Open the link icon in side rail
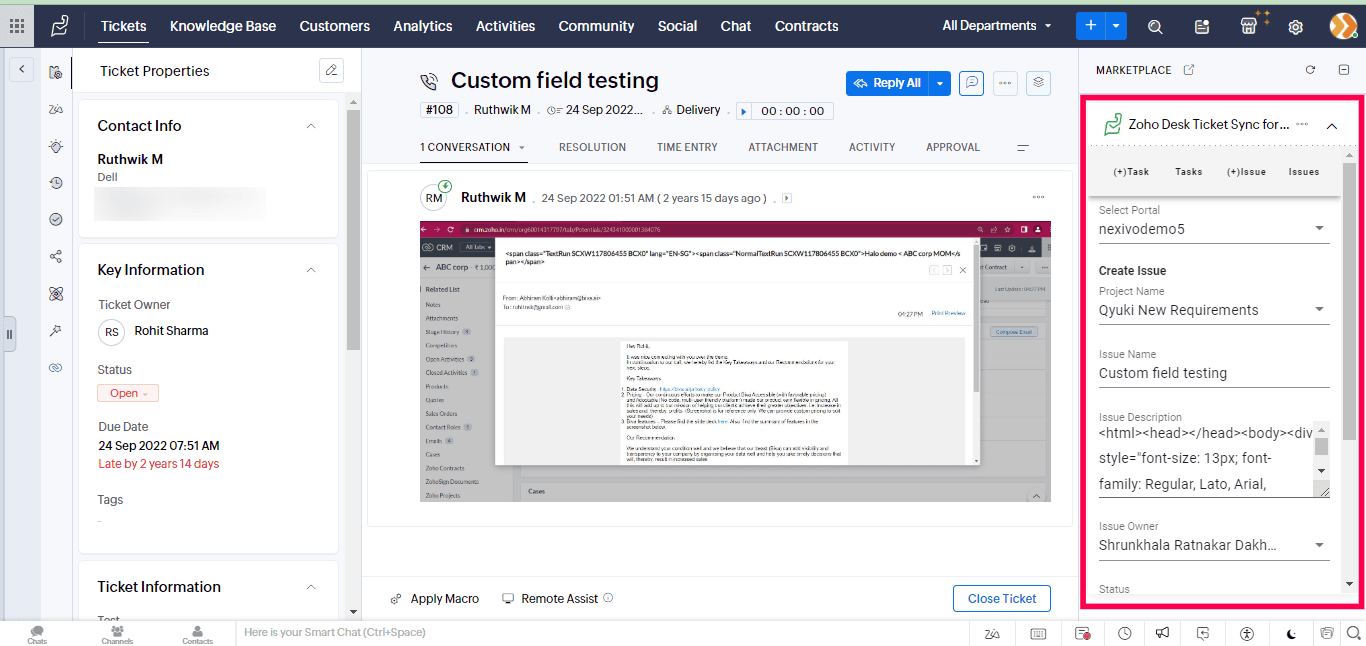 tap(56, 367)
